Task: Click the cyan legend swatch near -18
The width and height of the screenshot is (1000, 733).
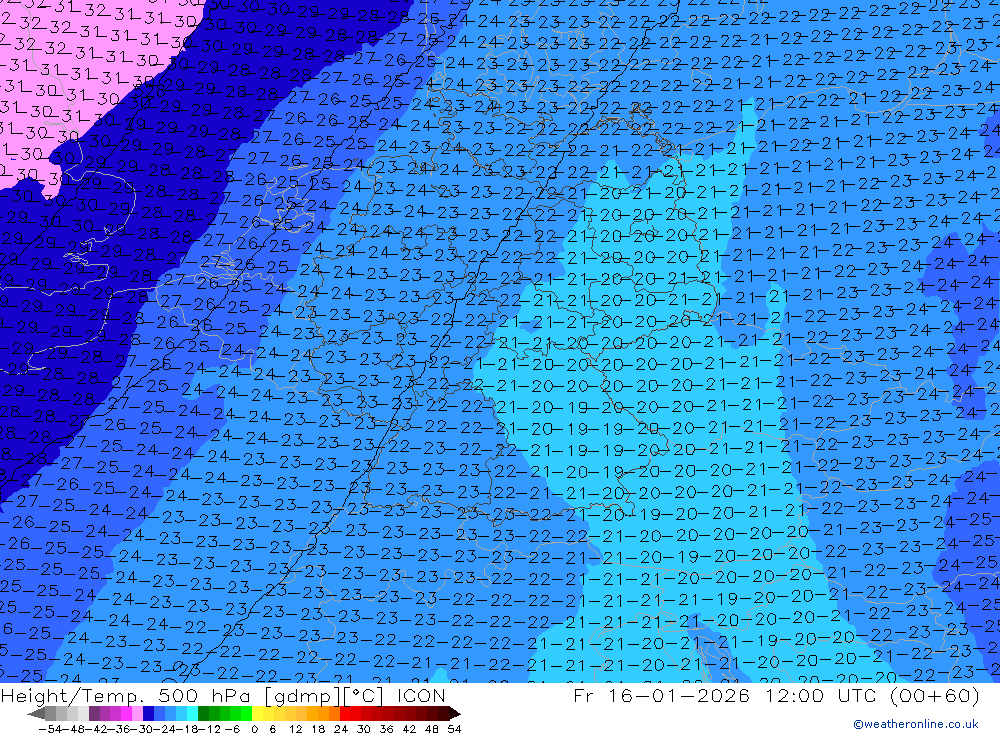Action: point(192,713)
